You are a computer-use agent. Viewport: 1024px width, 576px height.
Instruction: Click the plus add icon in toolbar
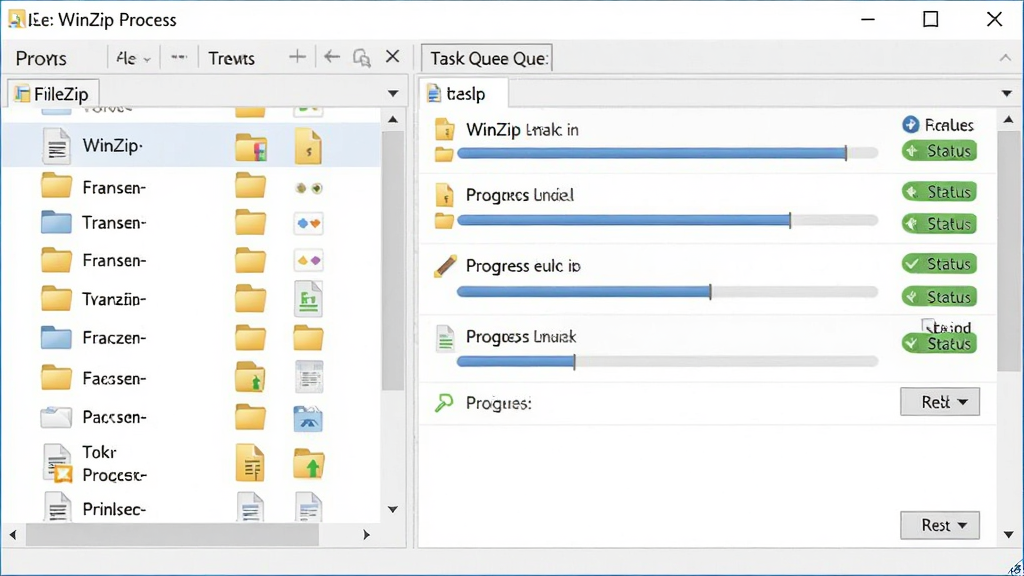[x=297, y=57]
